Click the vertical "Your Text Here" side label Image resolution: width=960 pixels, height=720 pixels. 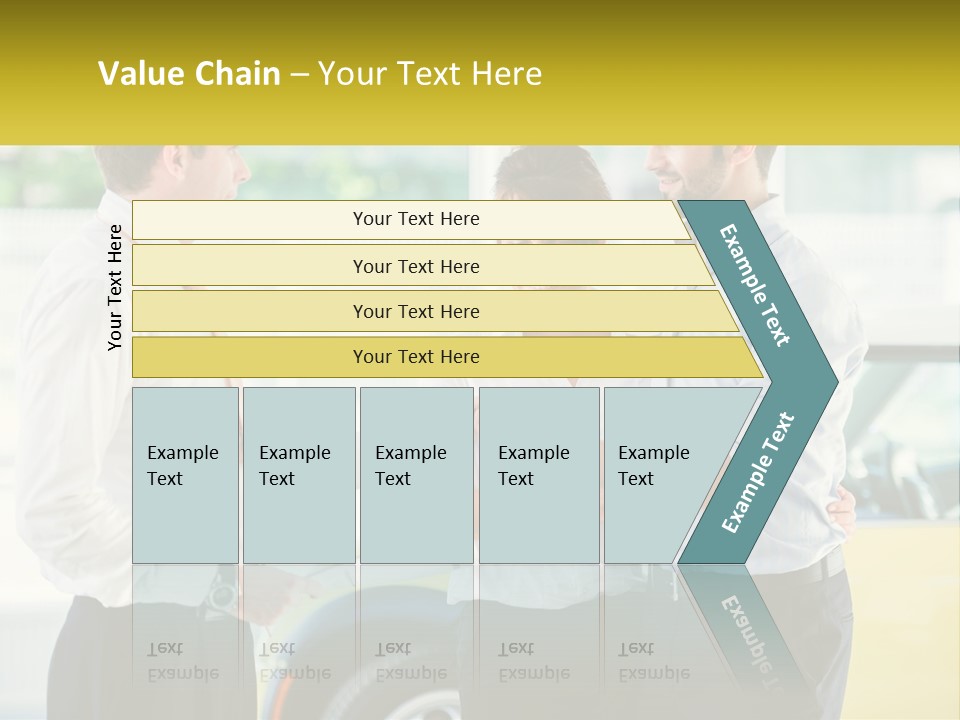(x=115, y=287)
